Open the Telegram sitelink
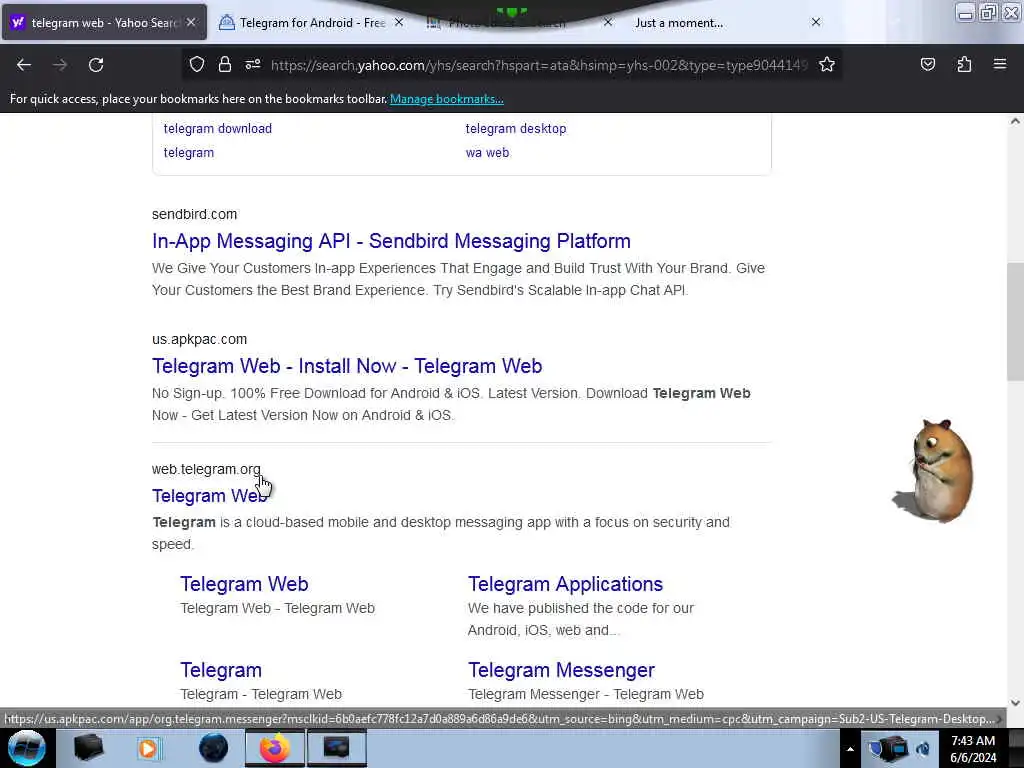 (x=221, y=670)
